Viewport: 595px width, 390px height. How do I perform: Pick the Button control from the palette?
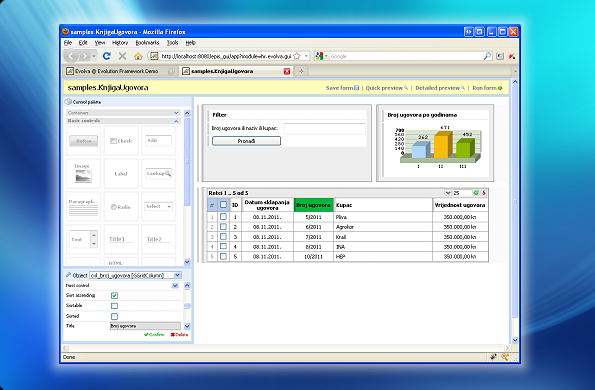[83, 141]
